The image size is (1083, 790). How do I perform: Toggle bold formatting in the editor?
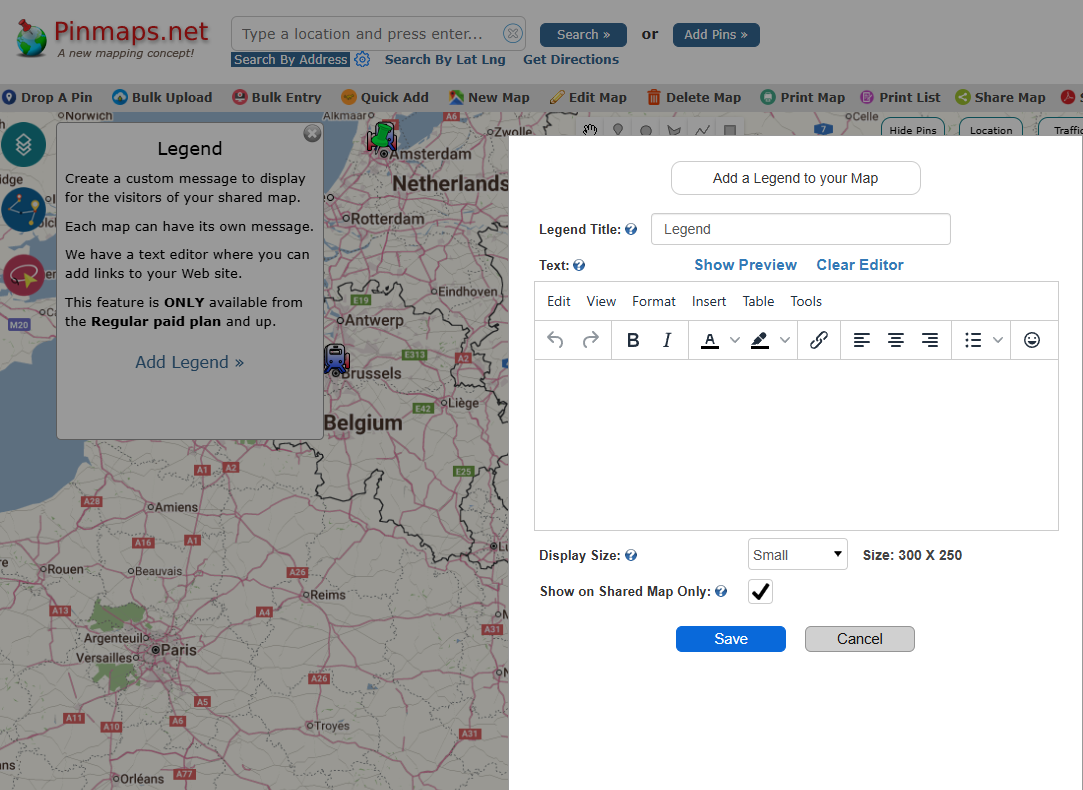[633, 340]
